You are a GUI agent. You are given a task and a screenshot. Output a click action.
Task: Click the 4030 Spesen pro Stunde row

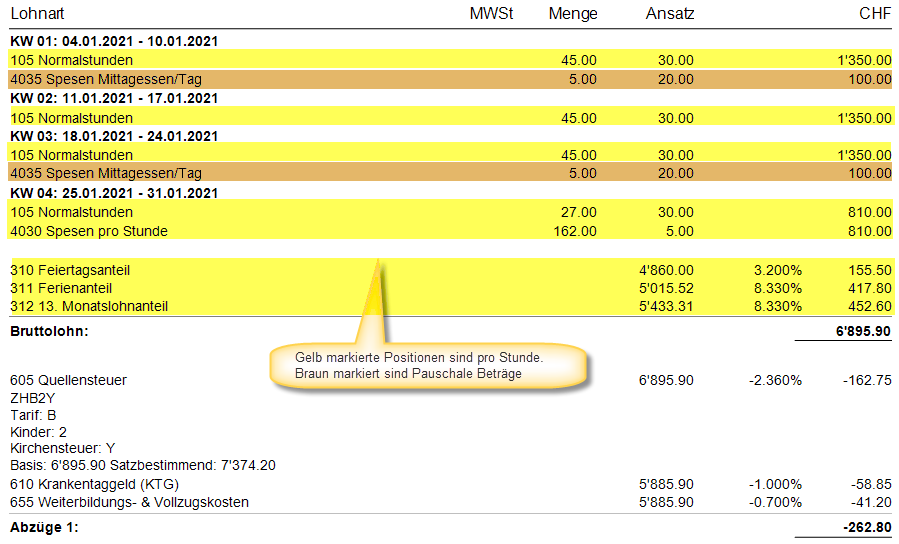point(89,231)
